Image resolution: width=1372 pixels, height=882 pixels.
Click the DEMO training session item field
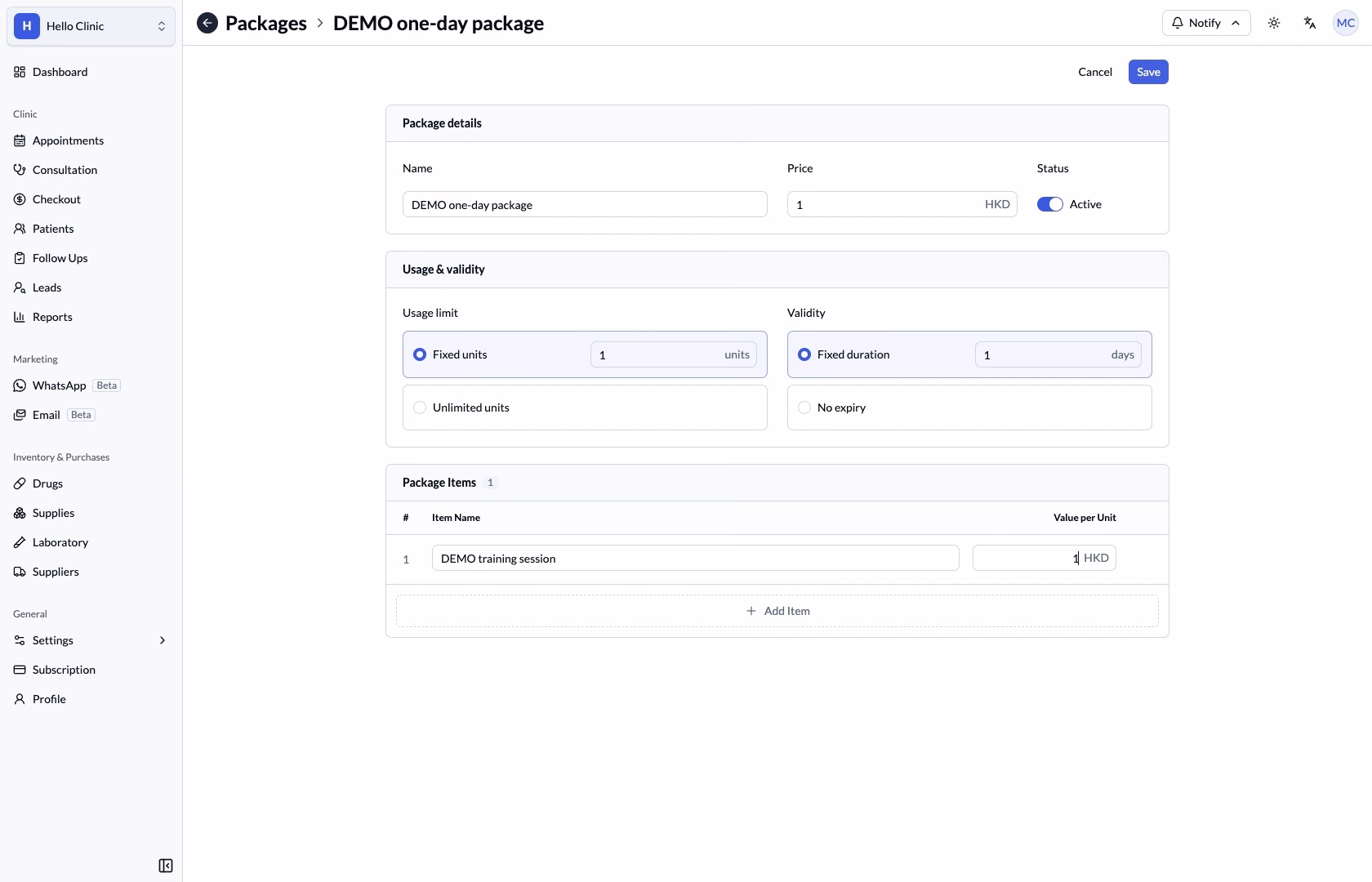696,559
